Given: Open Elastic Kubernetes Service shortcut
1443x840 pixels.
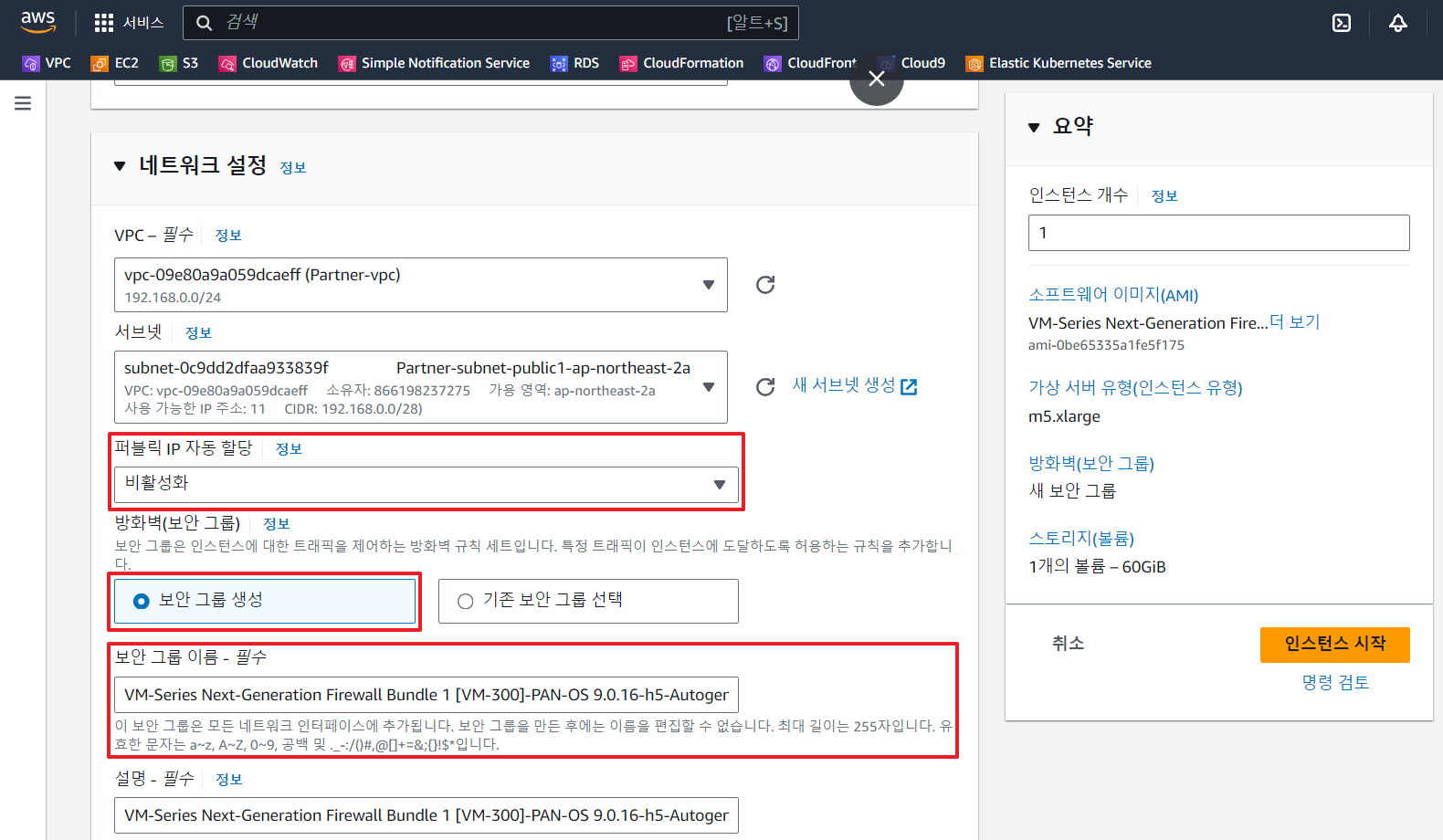Looking at the screenshot, I should [1059, 63].
